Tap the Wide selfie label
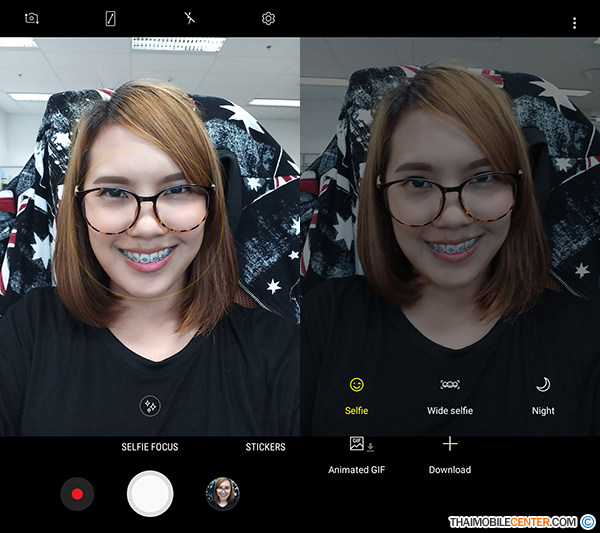This screenshot has height=533, width=600. [450, 411]
